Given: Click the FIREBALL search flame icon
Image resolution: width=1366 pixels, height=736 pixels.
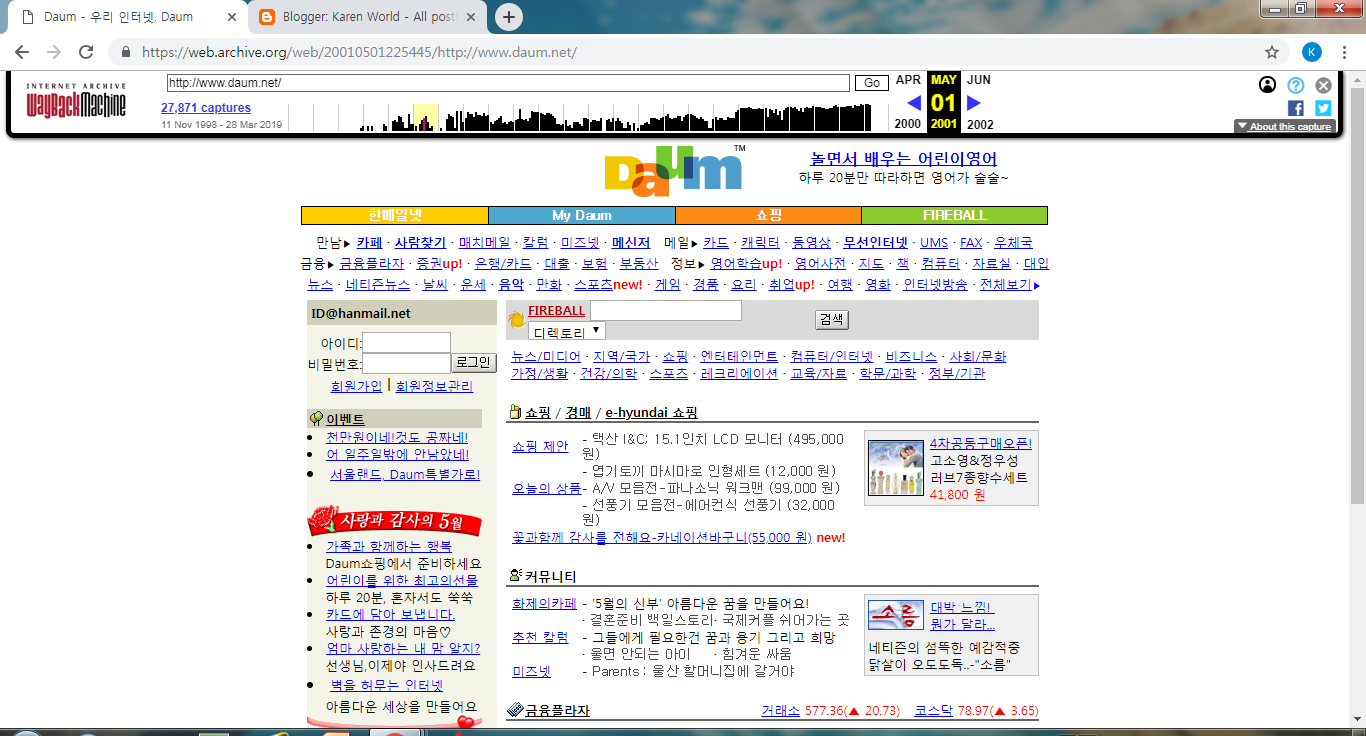Looking at the screenshot, I should pos(516,320).
